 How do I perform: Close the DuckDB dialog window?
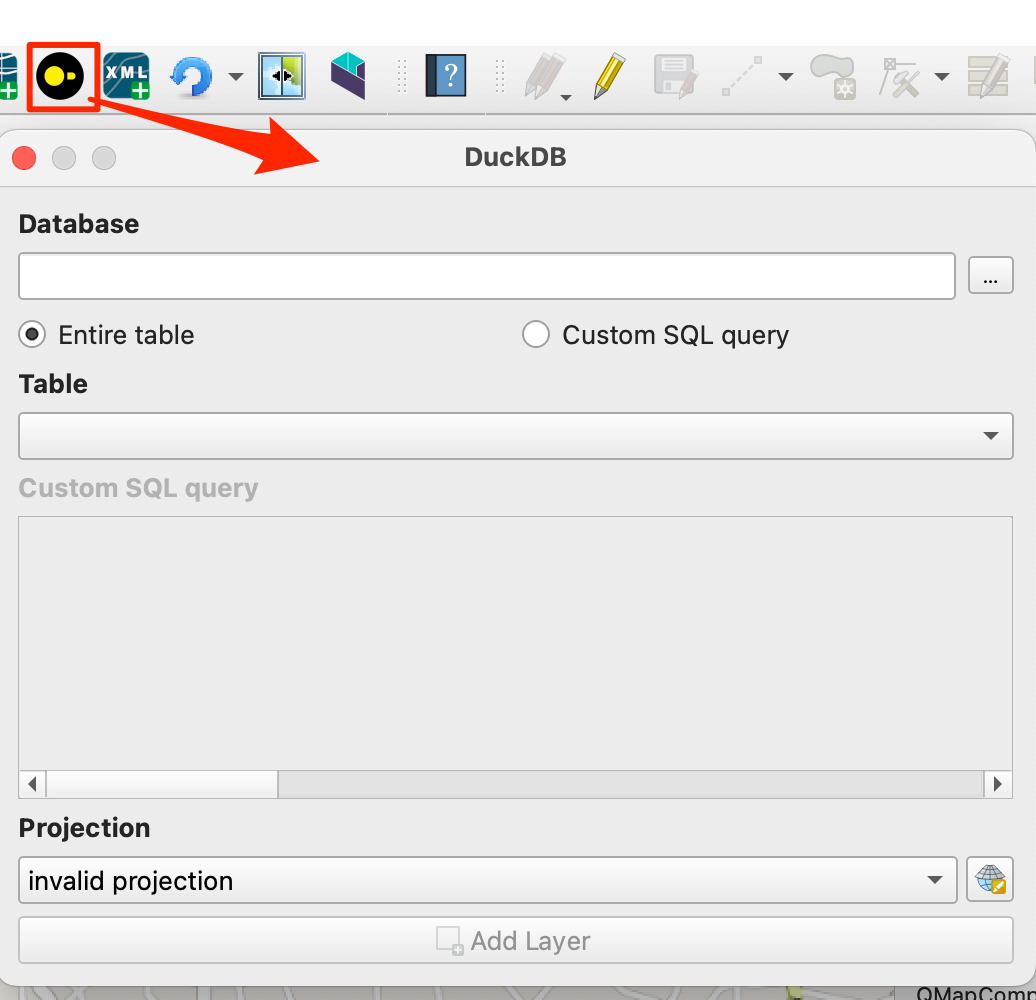coord(24,158)
